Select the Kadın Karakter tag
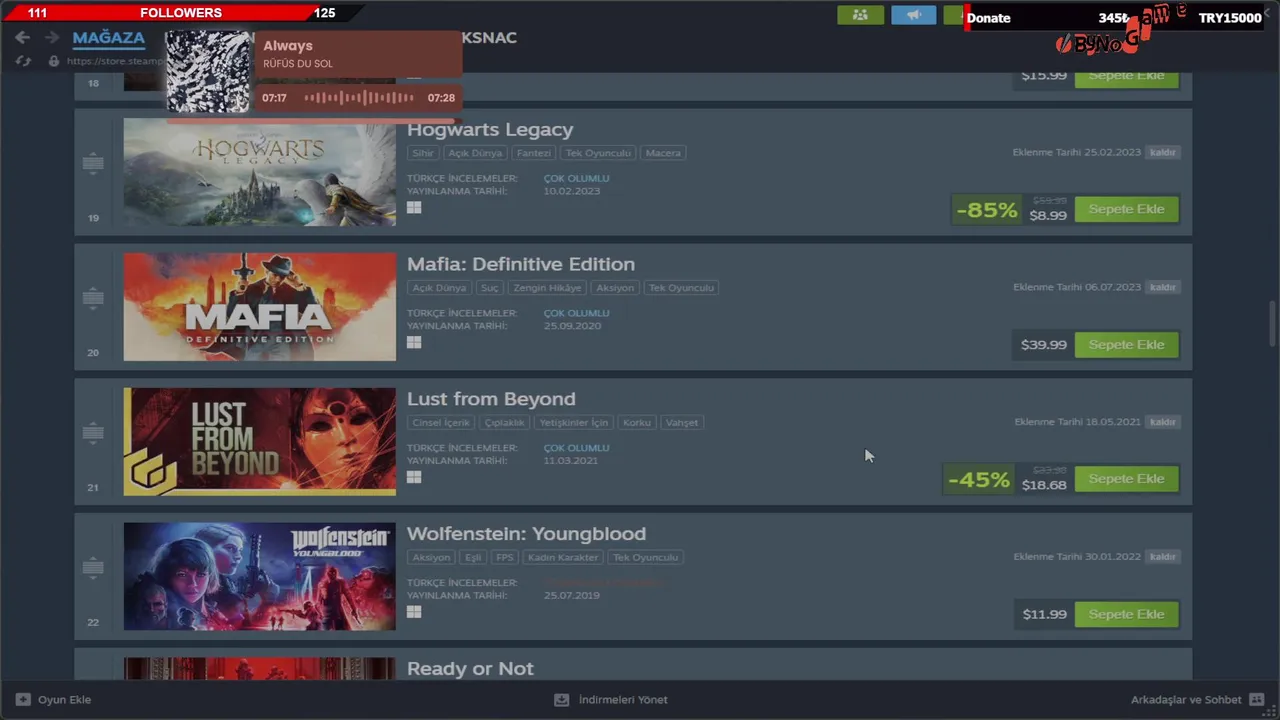 [x=563, y=558]
